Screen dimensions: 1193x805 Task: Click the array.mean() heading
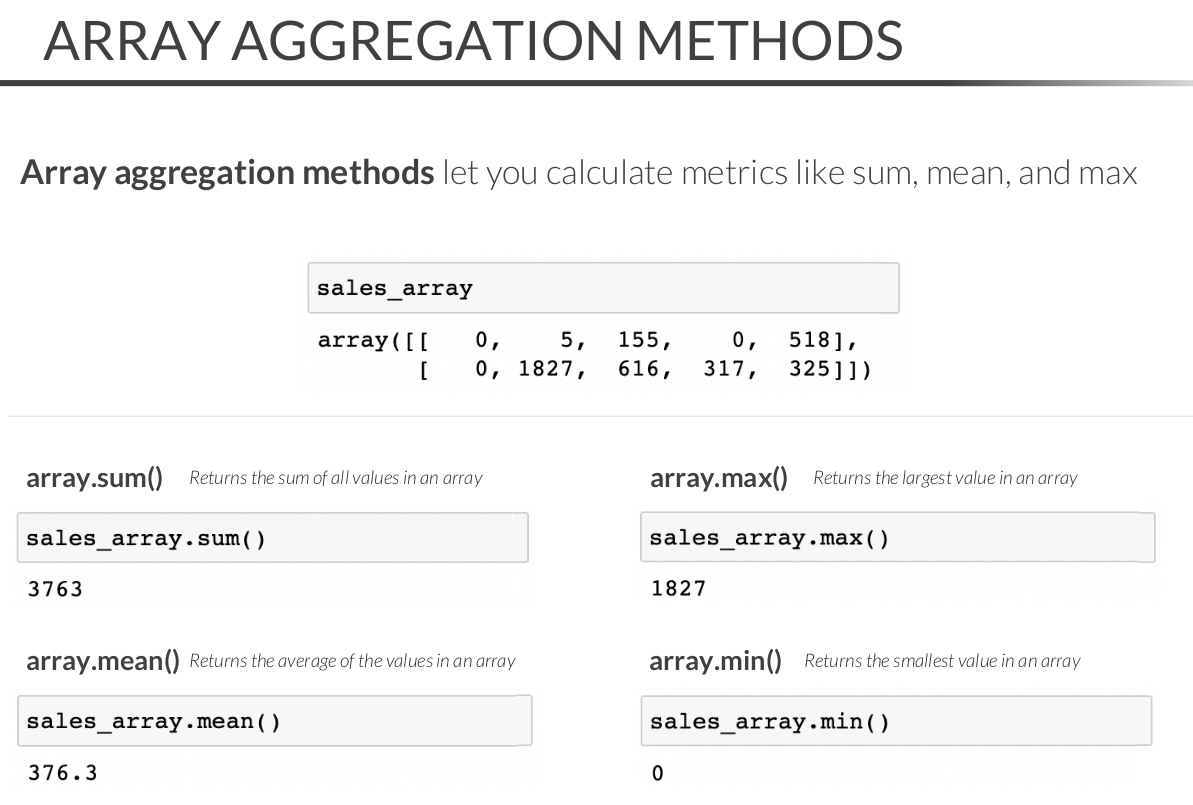click(x=102, y=661)
